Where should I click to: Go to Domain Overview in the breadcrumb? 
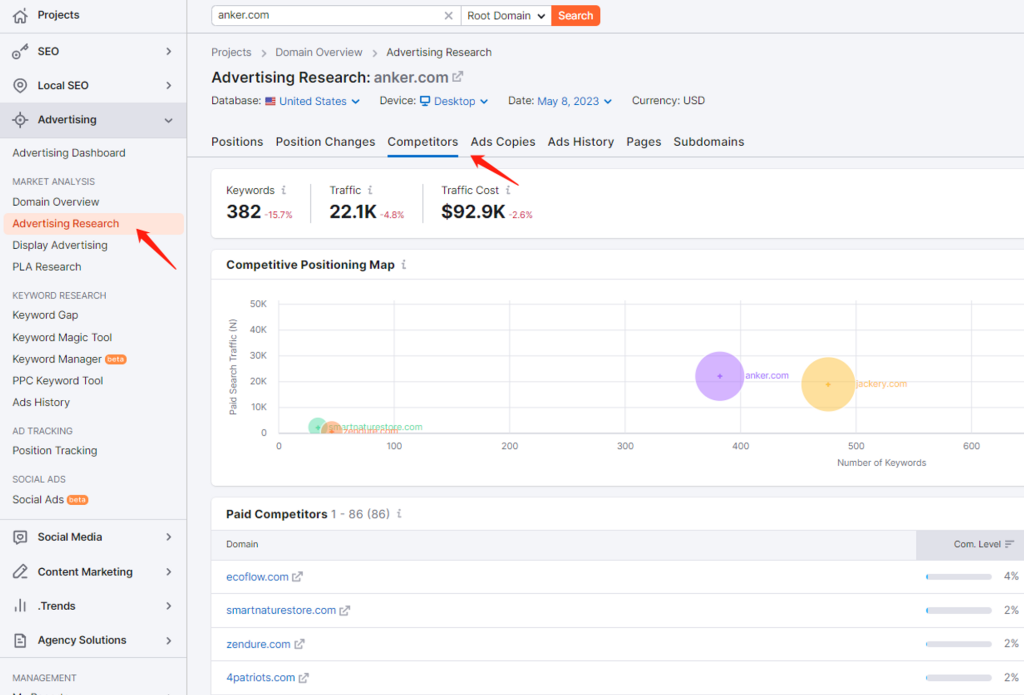[319, 52]
